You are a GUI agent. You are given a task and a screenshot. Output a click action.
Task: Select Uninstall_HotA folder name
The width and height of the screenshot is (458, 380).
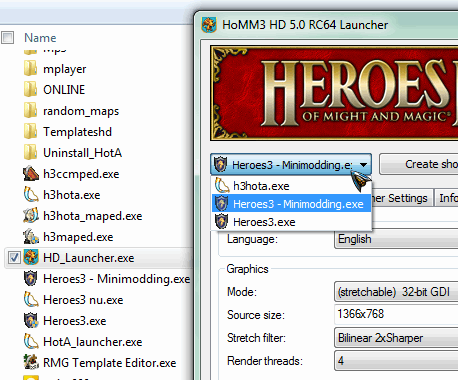pyautogui.click(x=82, y=153)
